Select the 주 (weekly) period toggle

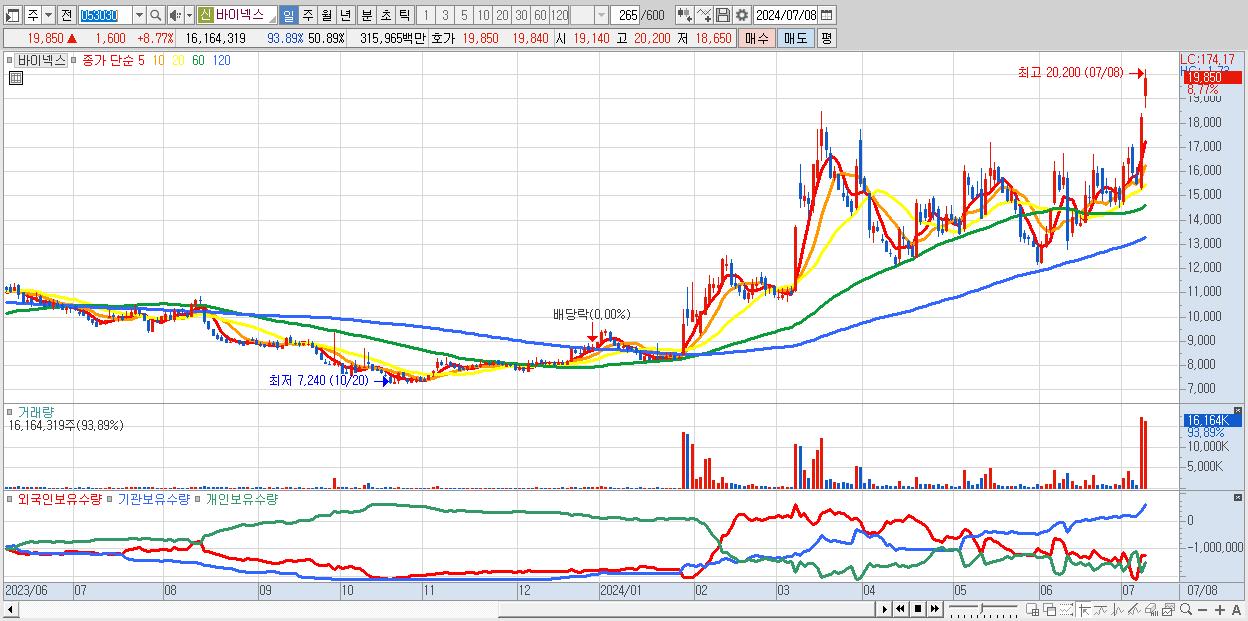307,15
